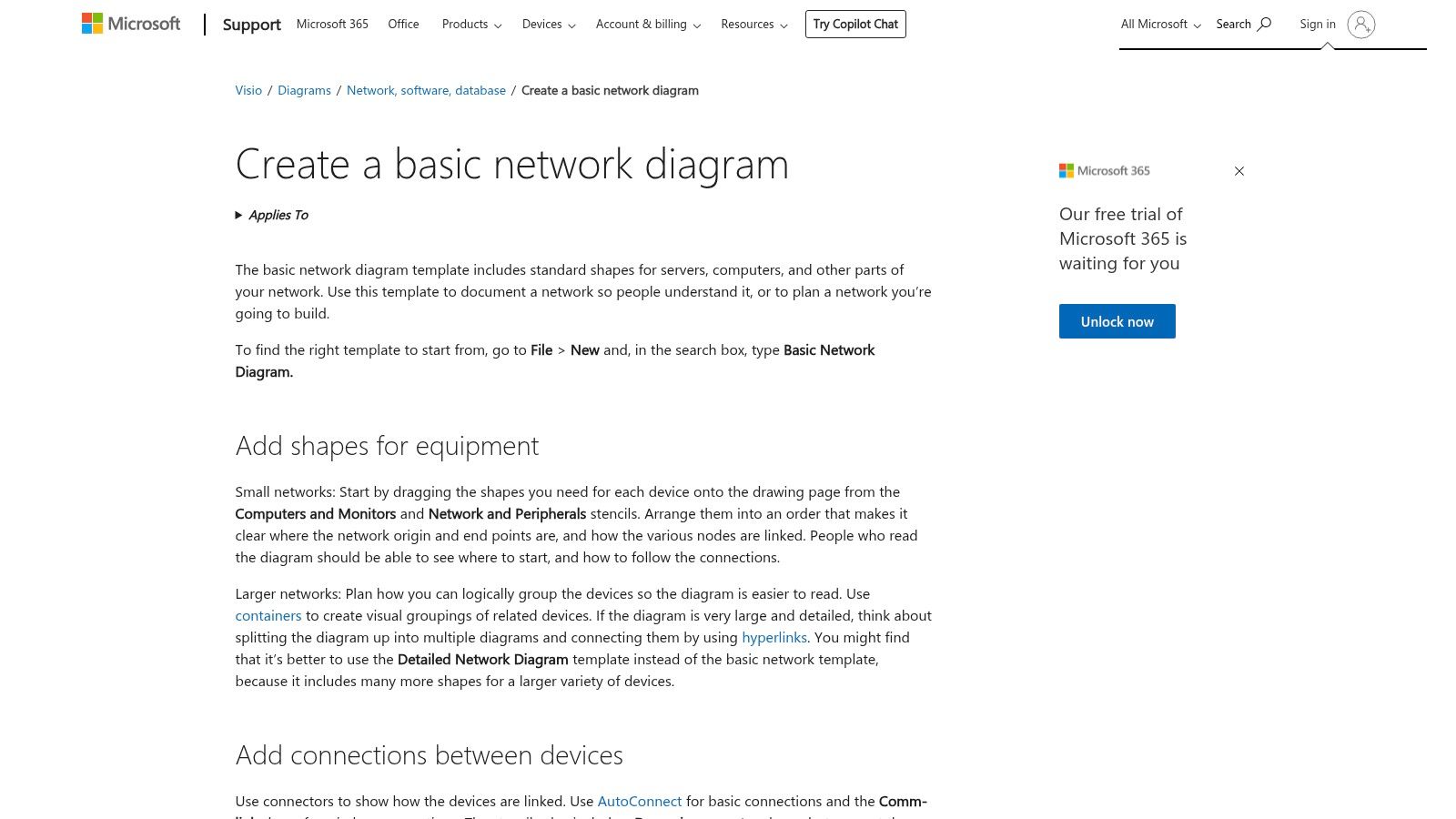Expand the Devices dropdown menu

(549, 25)
